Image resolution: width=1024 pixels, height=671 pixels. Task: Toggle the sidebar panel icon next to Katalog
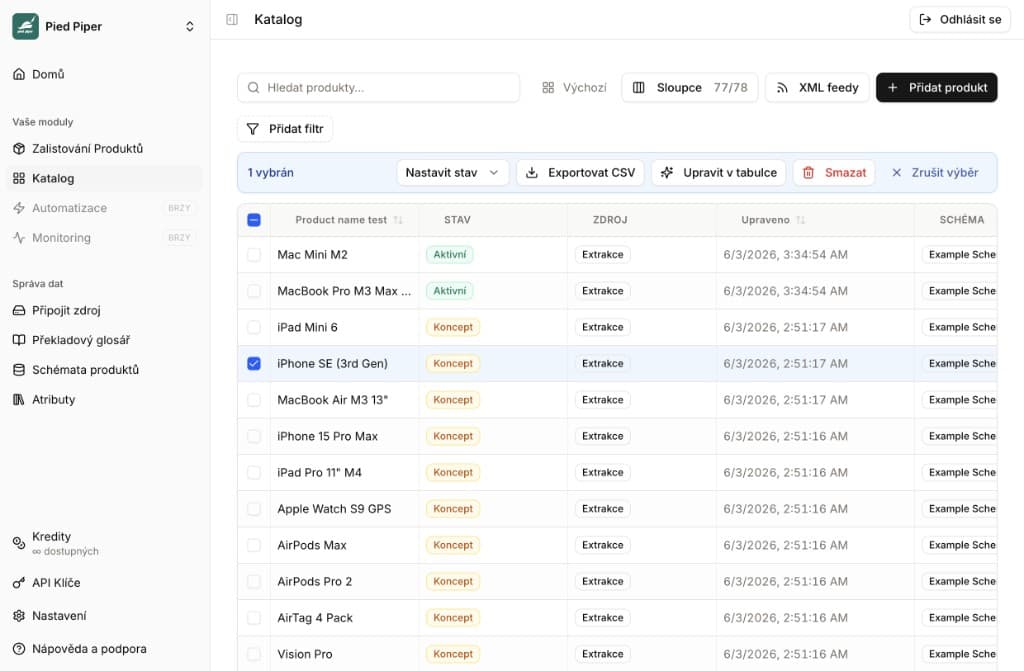tap(232, 20)
